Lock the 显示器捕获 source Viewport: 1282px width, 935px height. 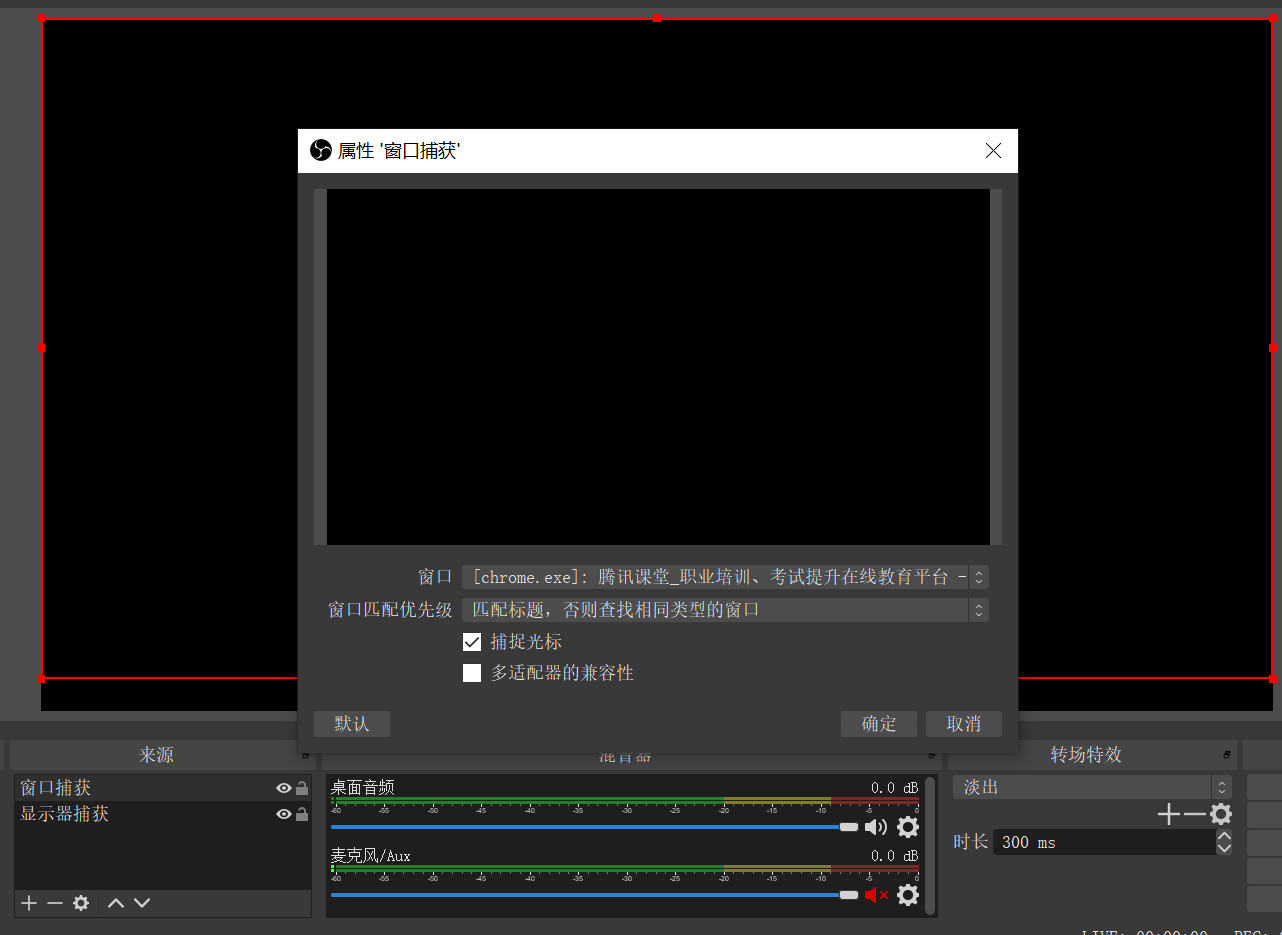[x=302, y=814]
